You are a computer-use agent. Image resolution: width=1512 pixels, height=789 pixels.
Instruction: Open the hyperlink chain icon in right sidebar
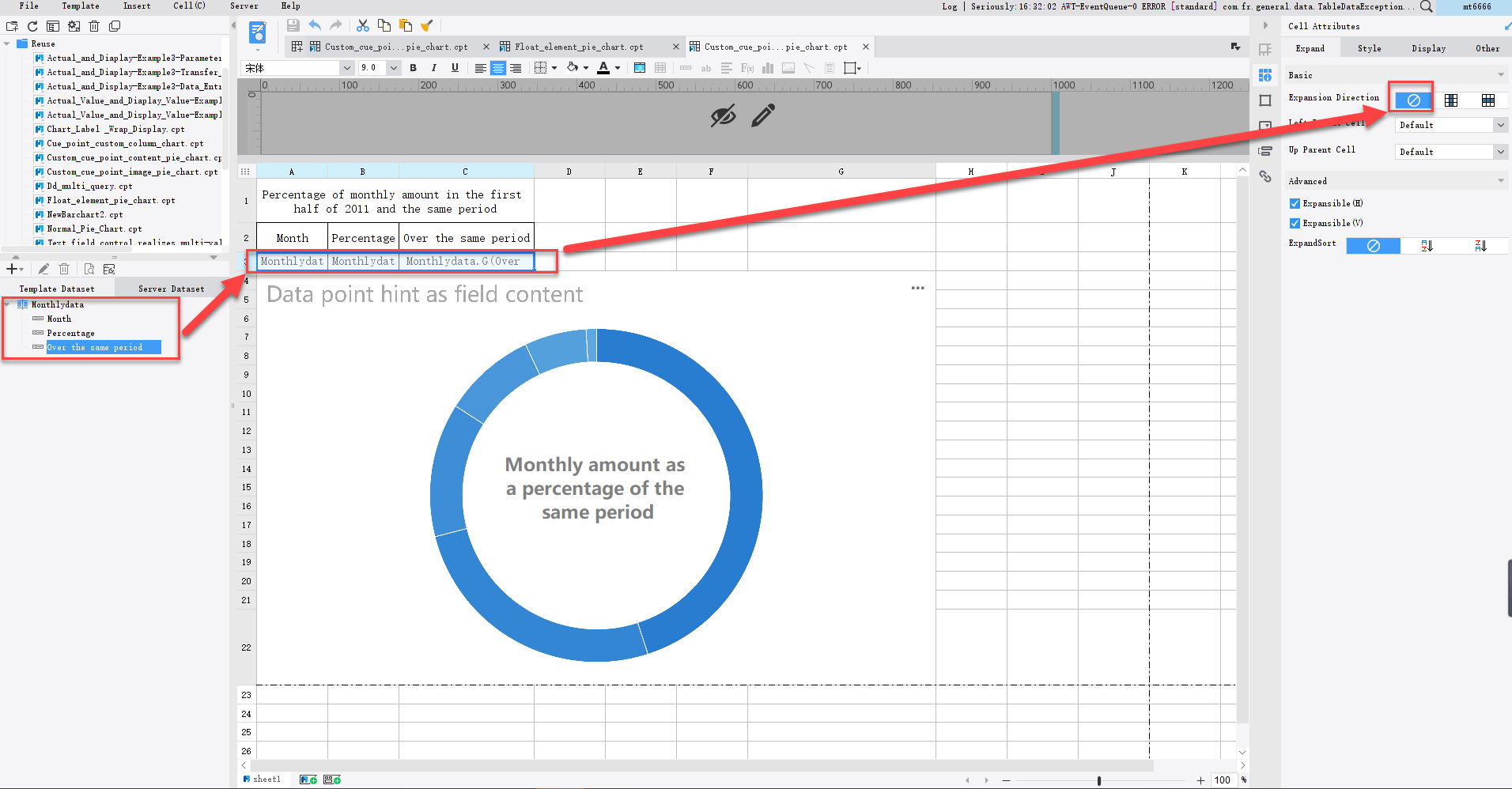(1265, 176)
